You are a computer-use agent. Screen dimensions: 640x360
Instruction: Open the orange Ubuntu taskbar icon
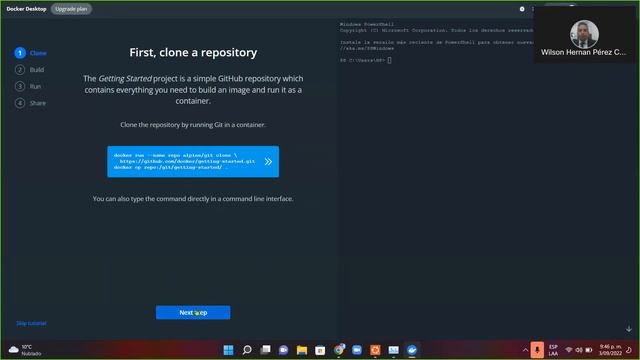point(375,350)
